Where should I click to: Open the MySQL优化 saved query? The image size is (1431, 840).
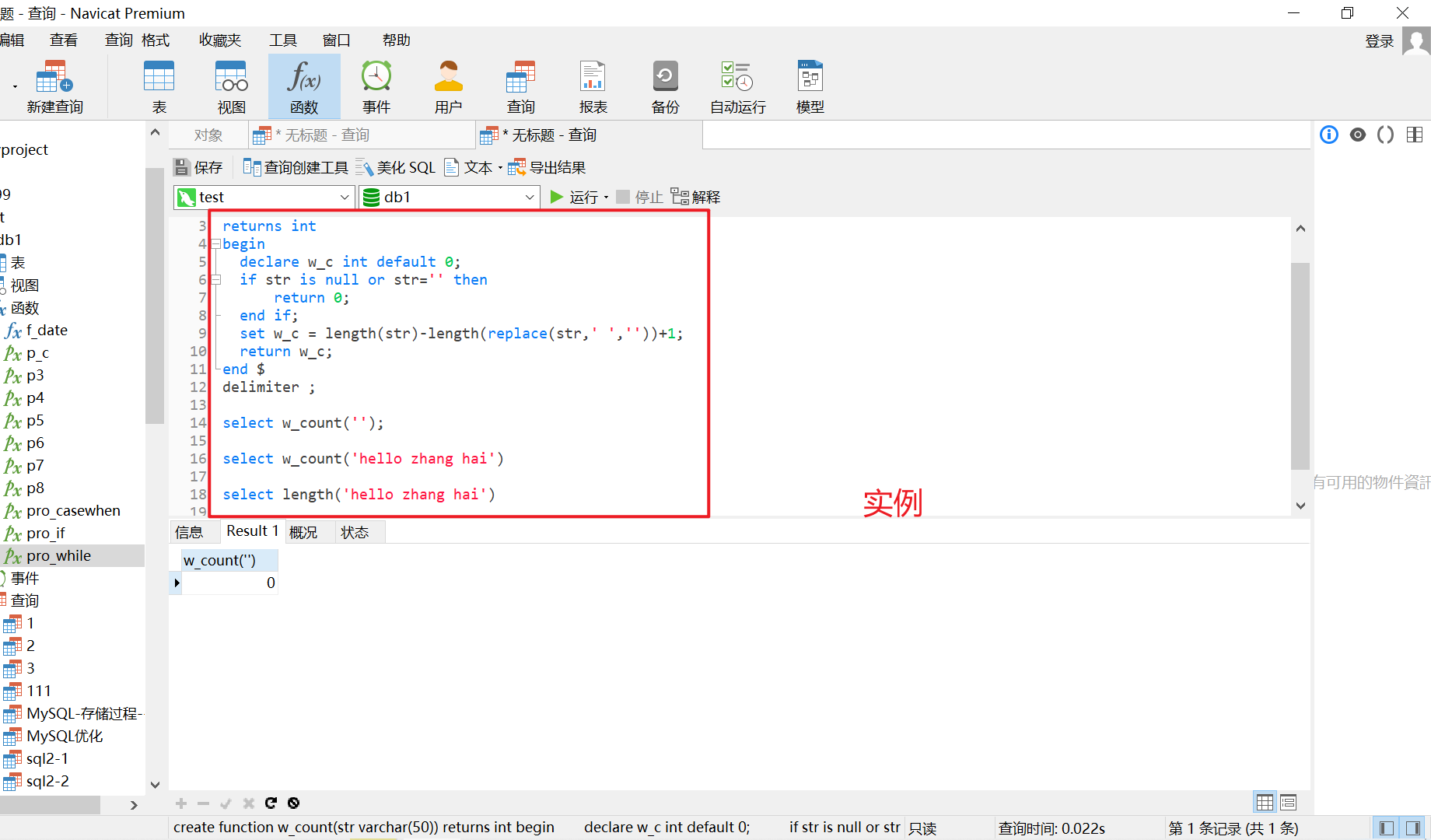pos(65,736)
